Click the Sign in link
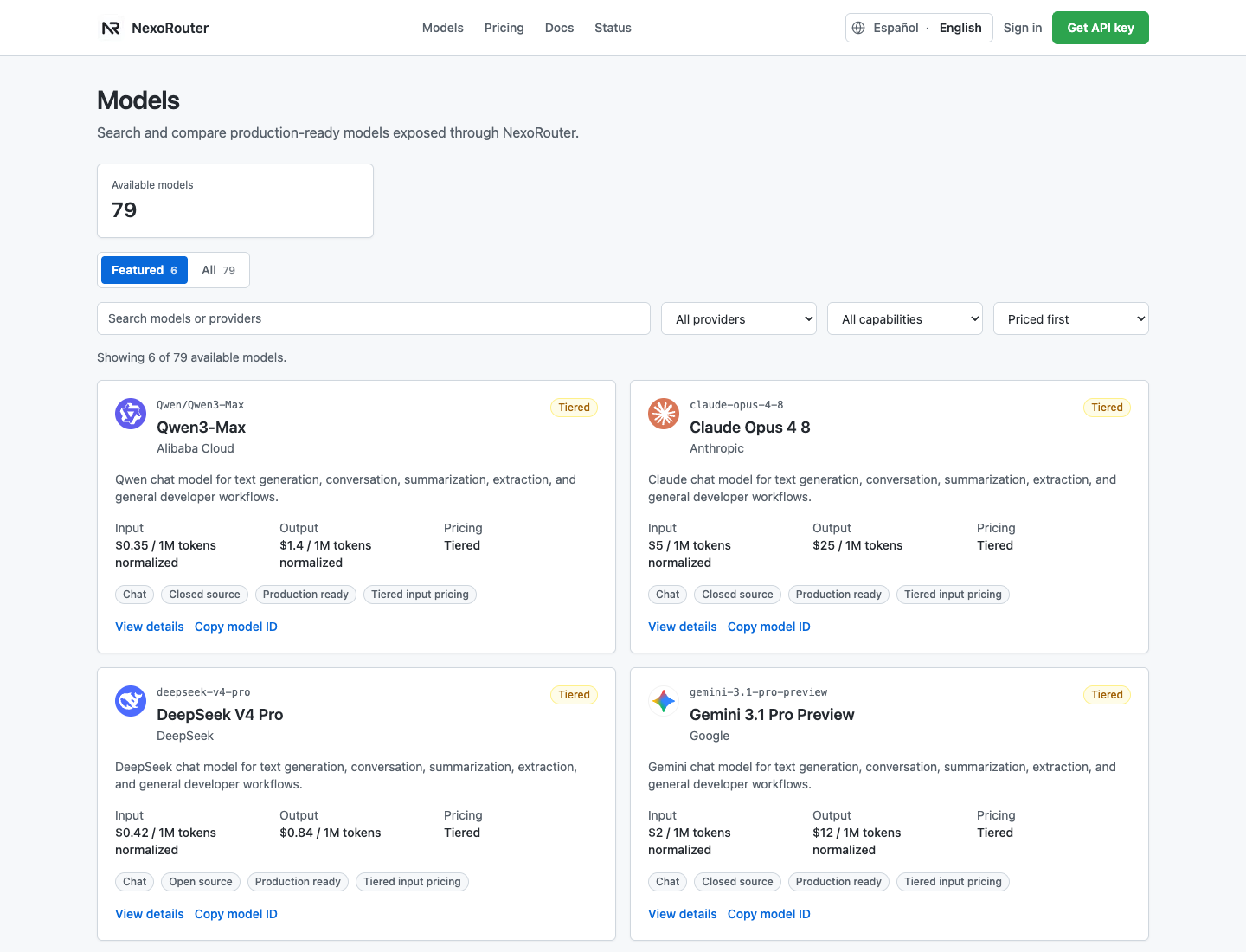Viewport: 1246px width, 952px height. (x=1023, y=28)
